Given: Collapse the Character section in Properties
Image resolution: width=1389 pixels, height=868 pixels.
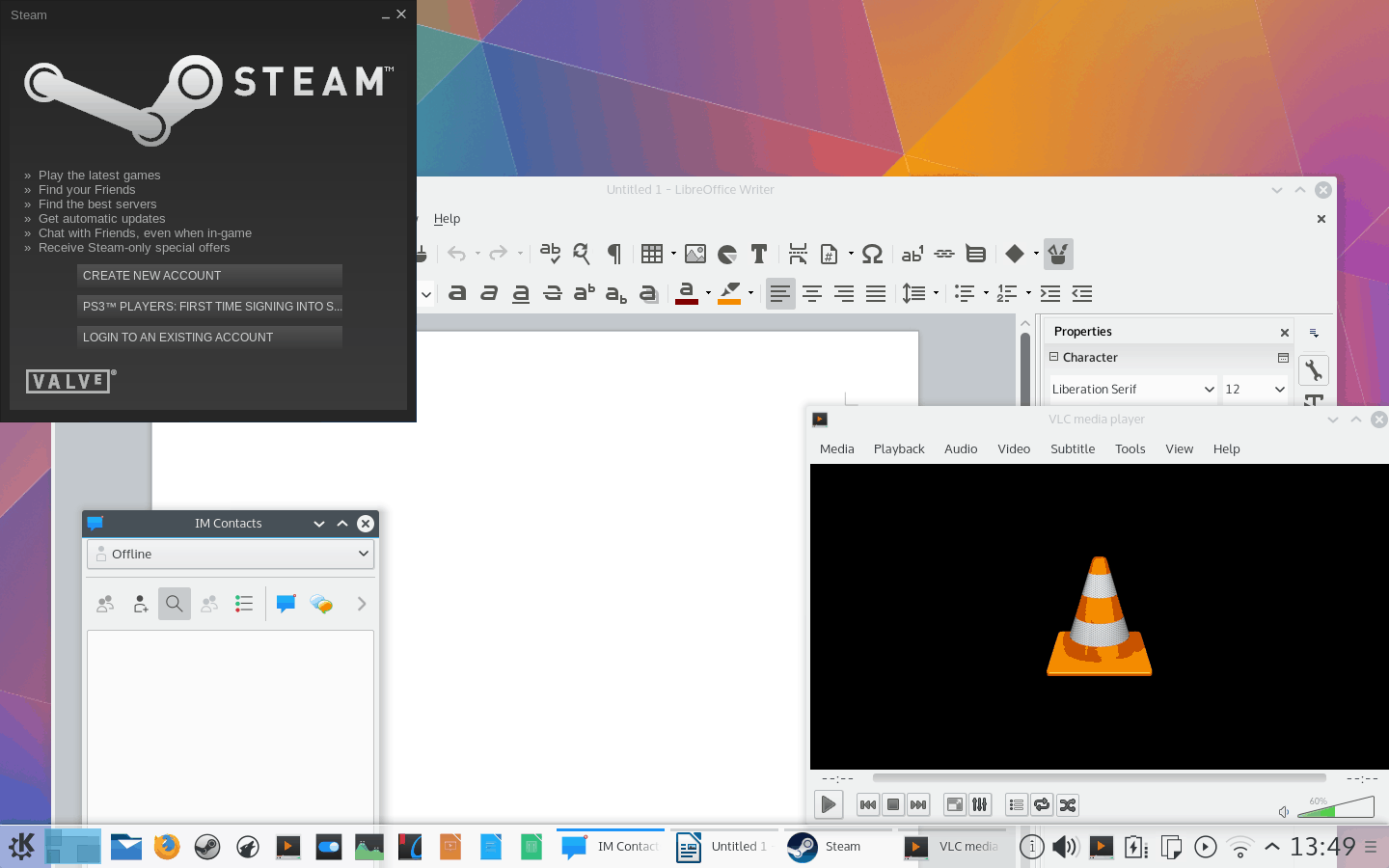Looking at the screenshot, I should (1054, 357).
